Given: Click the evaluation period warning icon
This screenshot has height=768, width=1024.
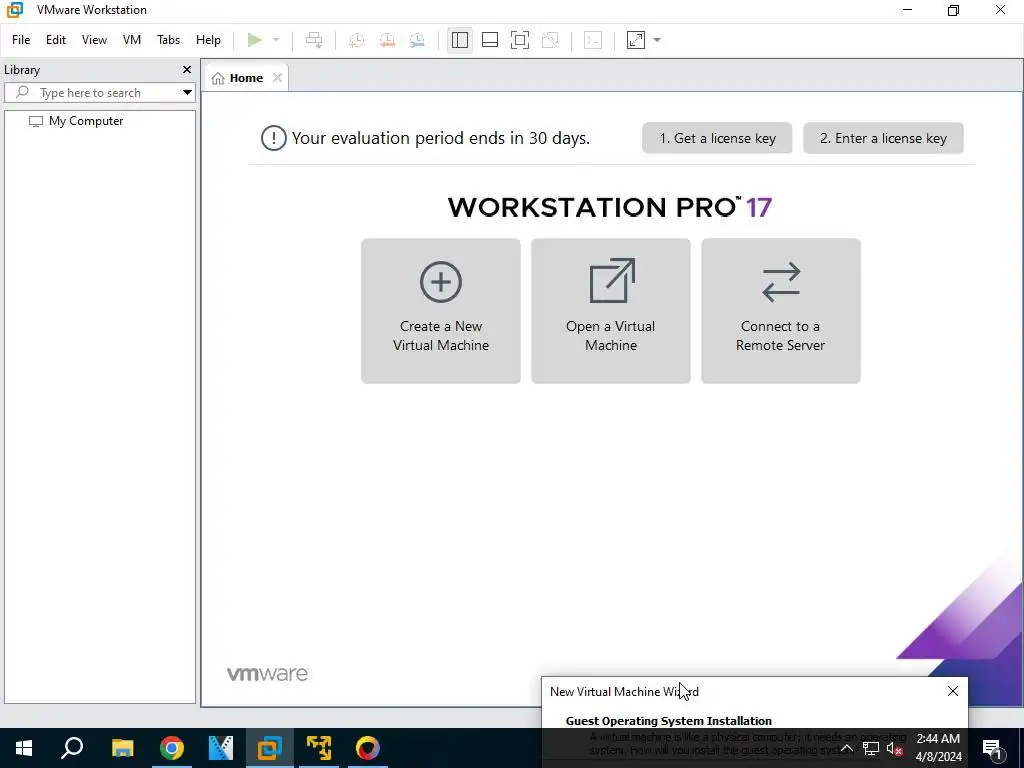Looking at the screenshot, I should point(274,138).
